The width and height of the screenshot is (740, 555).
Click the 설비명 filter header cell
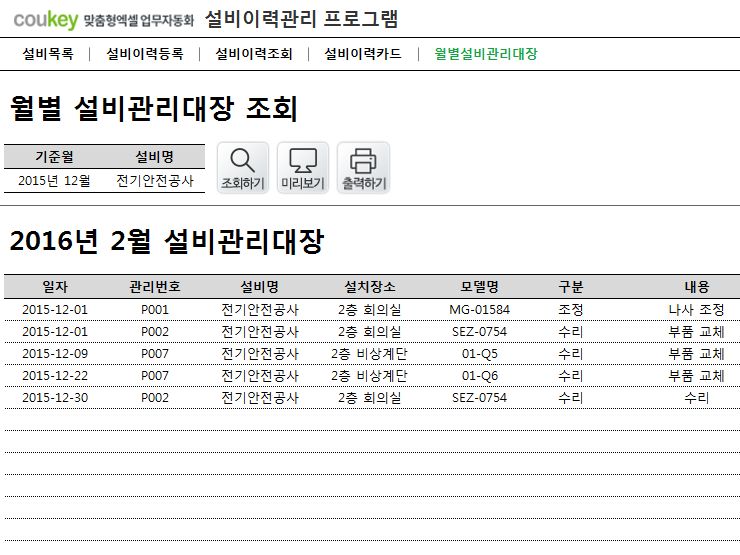pos(155,157)
